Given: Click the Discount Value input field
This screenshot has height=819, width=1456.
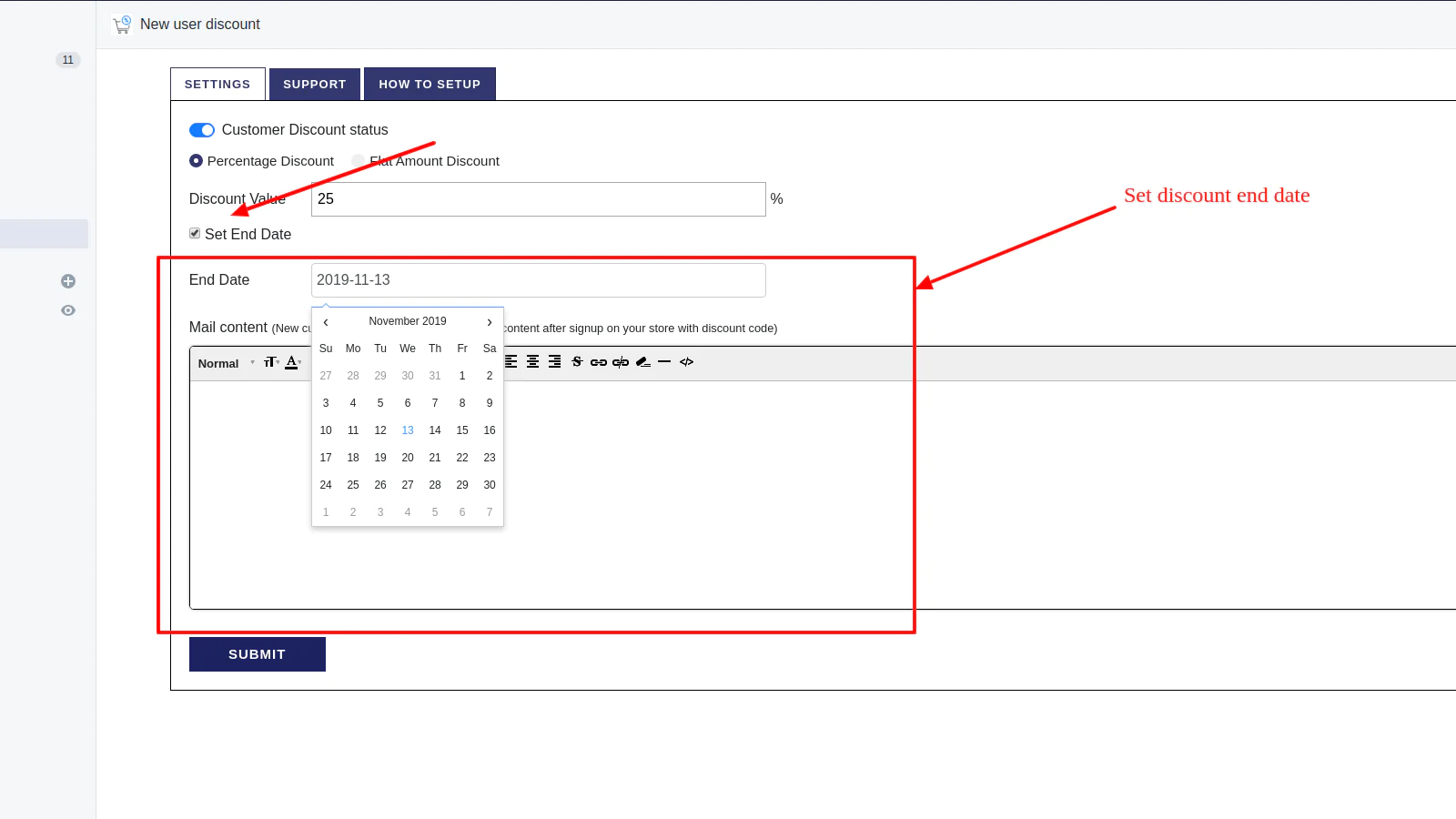Looking at the screenshot, I should pyautogui.click(x=539, y=199).
